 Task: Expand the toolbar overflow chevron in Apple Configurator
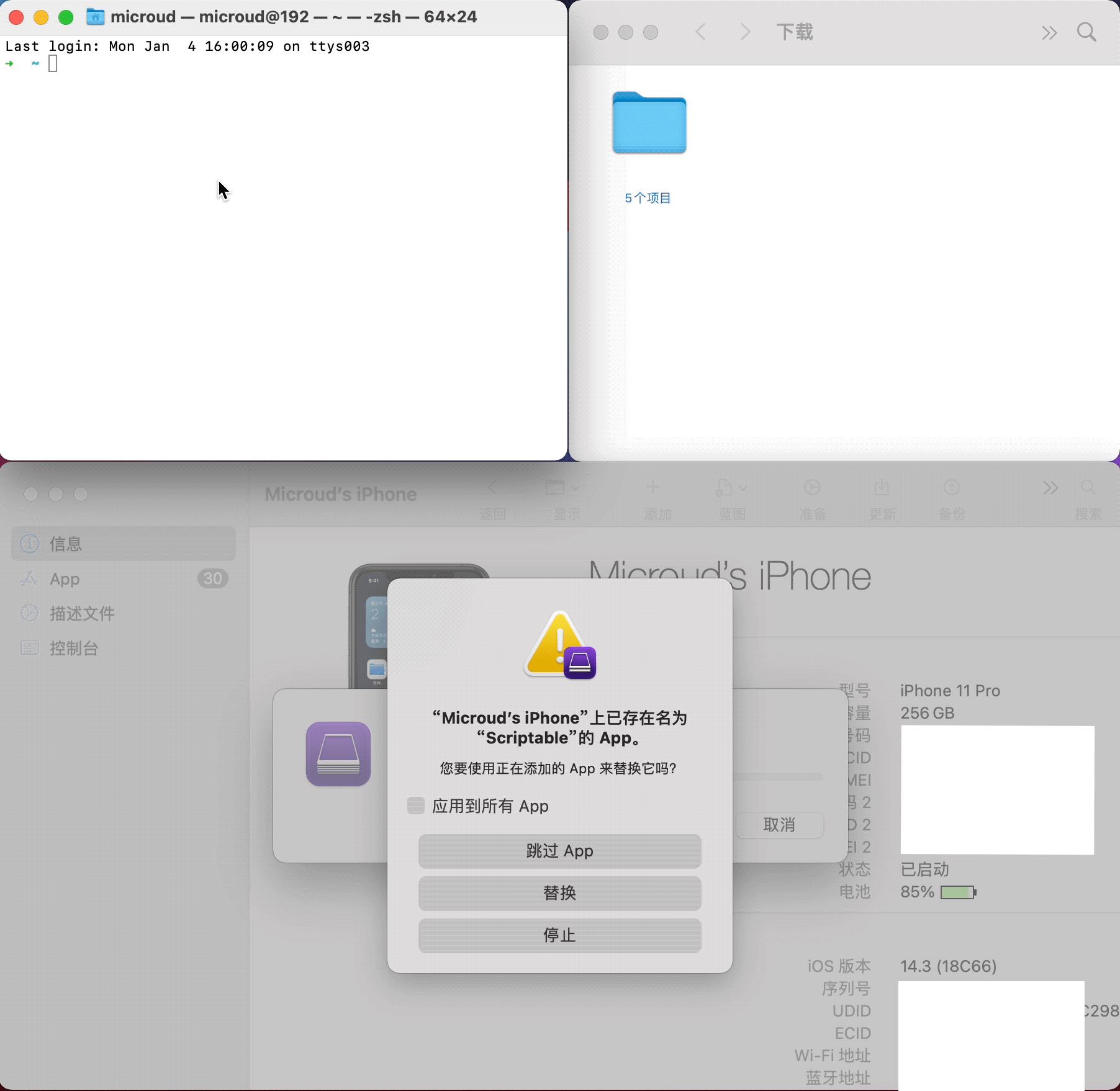[x=1051, y=488]
